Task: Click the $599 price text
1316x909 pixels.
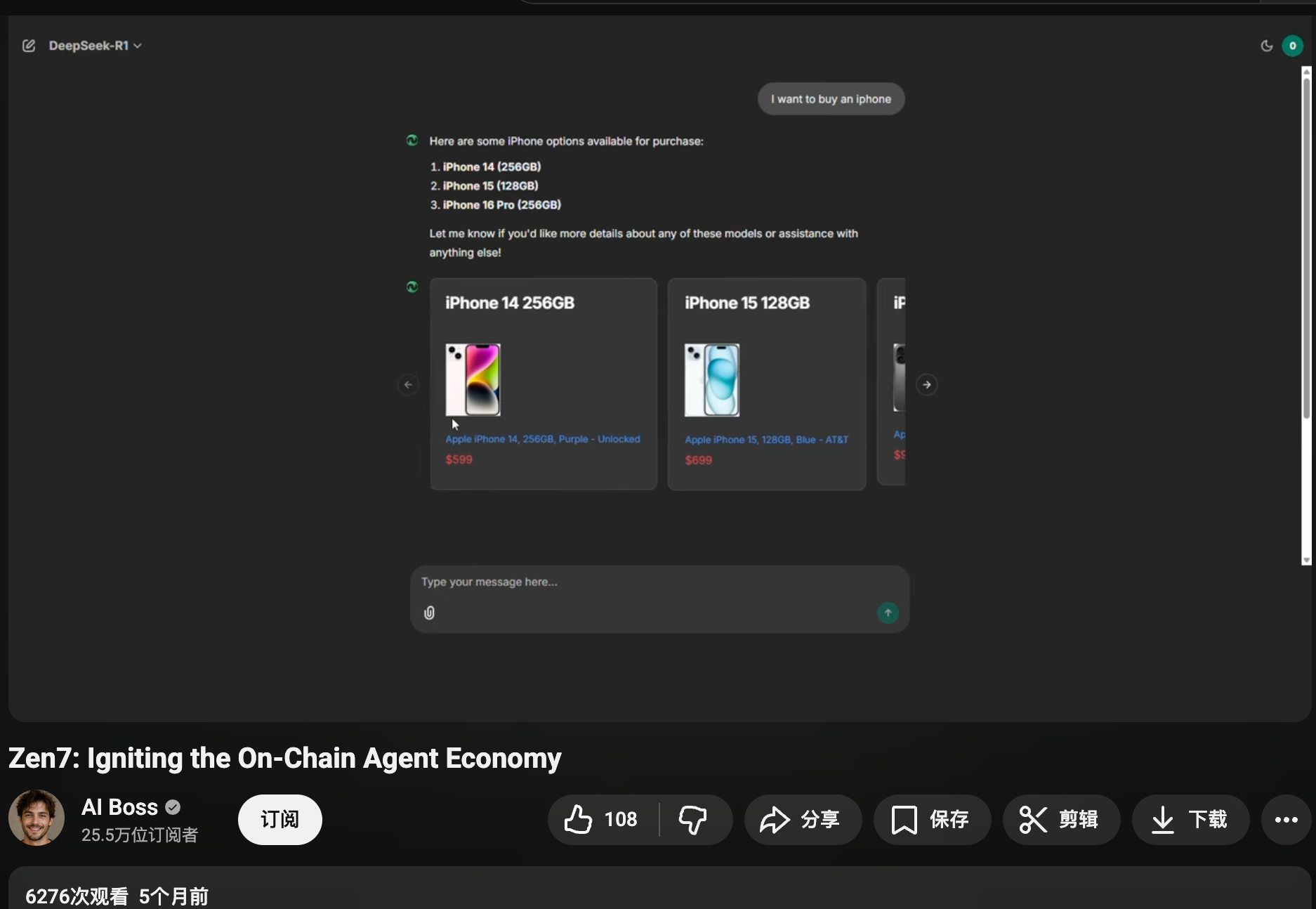Action: coord(459,459)
